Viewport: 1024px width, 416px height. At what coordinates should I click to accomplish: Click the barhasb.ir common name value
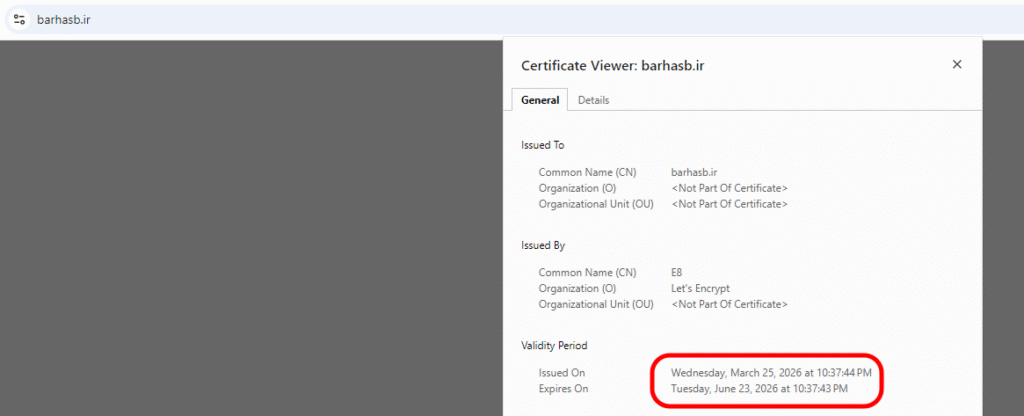click(x=696, y=172)
